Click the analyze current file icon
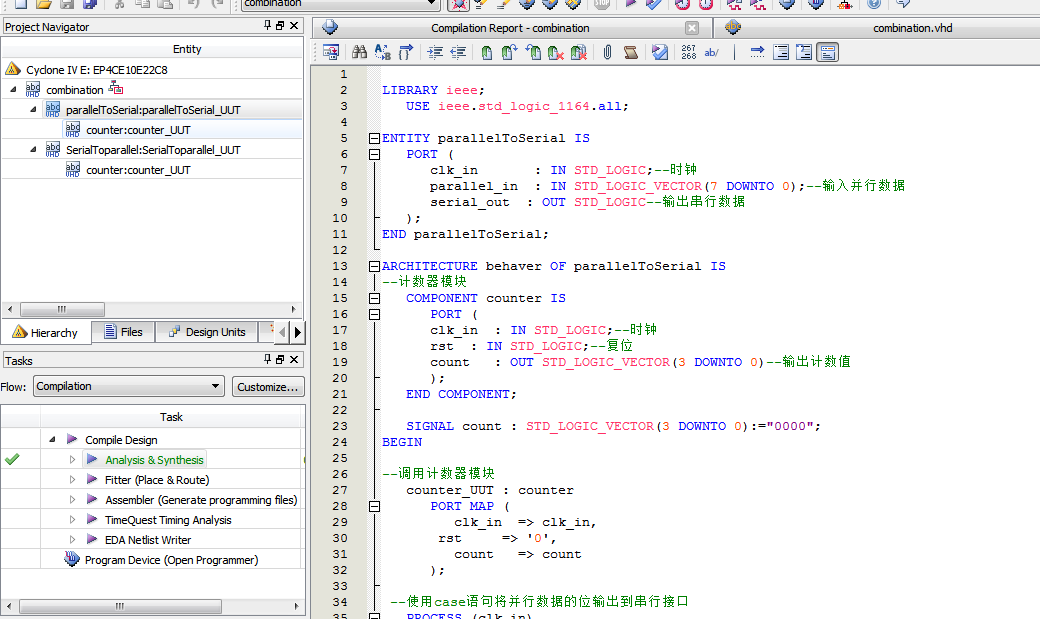This screenshot has height=619, width=1040. click(660, 52)
